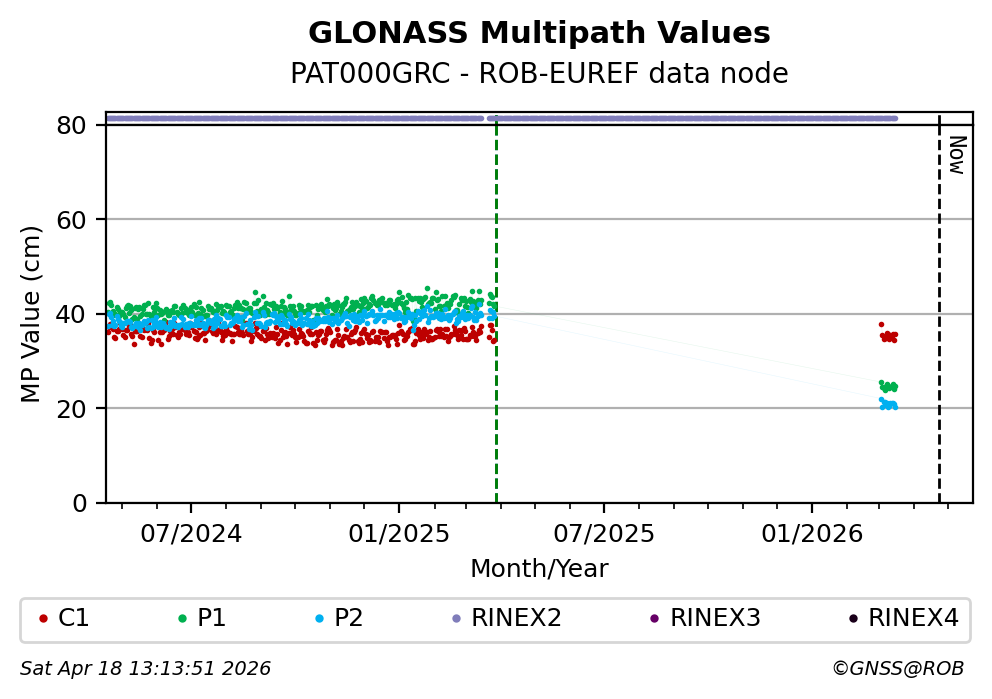Select the RINEX4 legend entry label
The height and width of the screenshot is (699, 992).
pyautogui.click(x=913, y=619)
